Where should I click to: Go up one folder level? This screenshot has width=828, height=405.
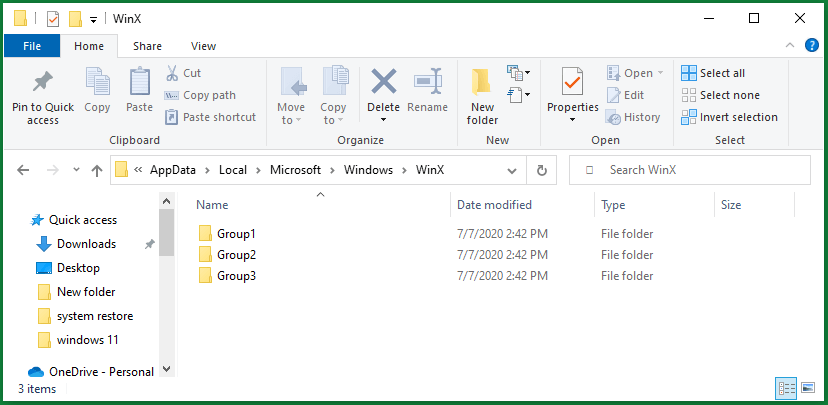click(97, 170)
